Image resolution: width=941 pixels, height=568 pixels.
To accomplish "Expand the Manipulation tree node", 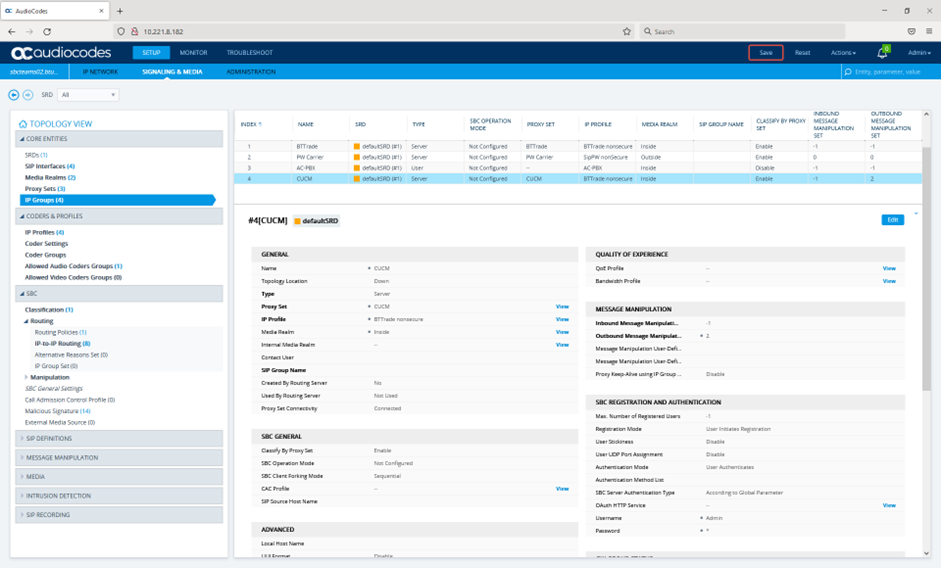I will [26, 378].
